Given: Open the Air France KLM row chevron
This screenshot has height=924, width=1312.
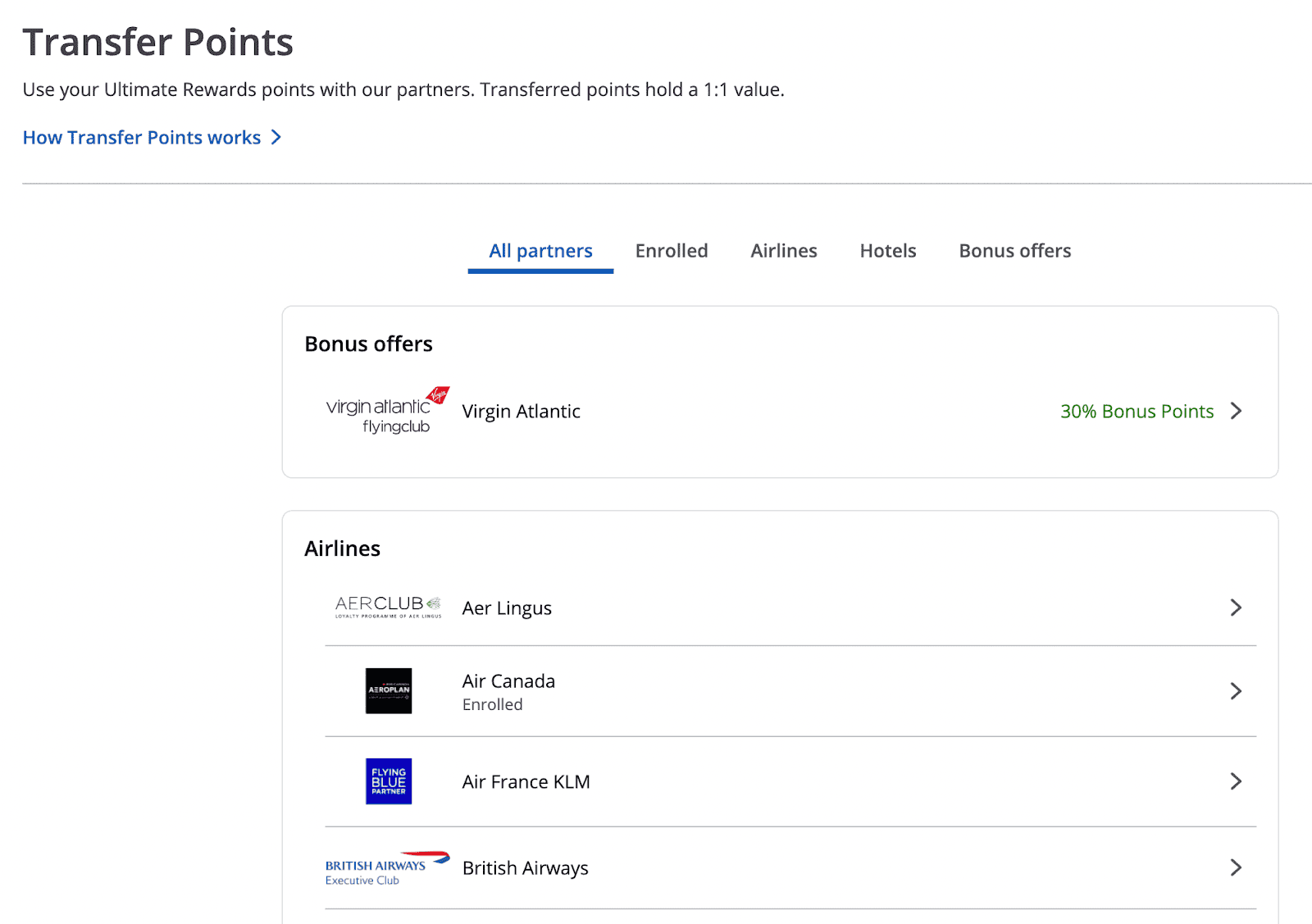Looking at the screenshot, I should coord(1236,781).
